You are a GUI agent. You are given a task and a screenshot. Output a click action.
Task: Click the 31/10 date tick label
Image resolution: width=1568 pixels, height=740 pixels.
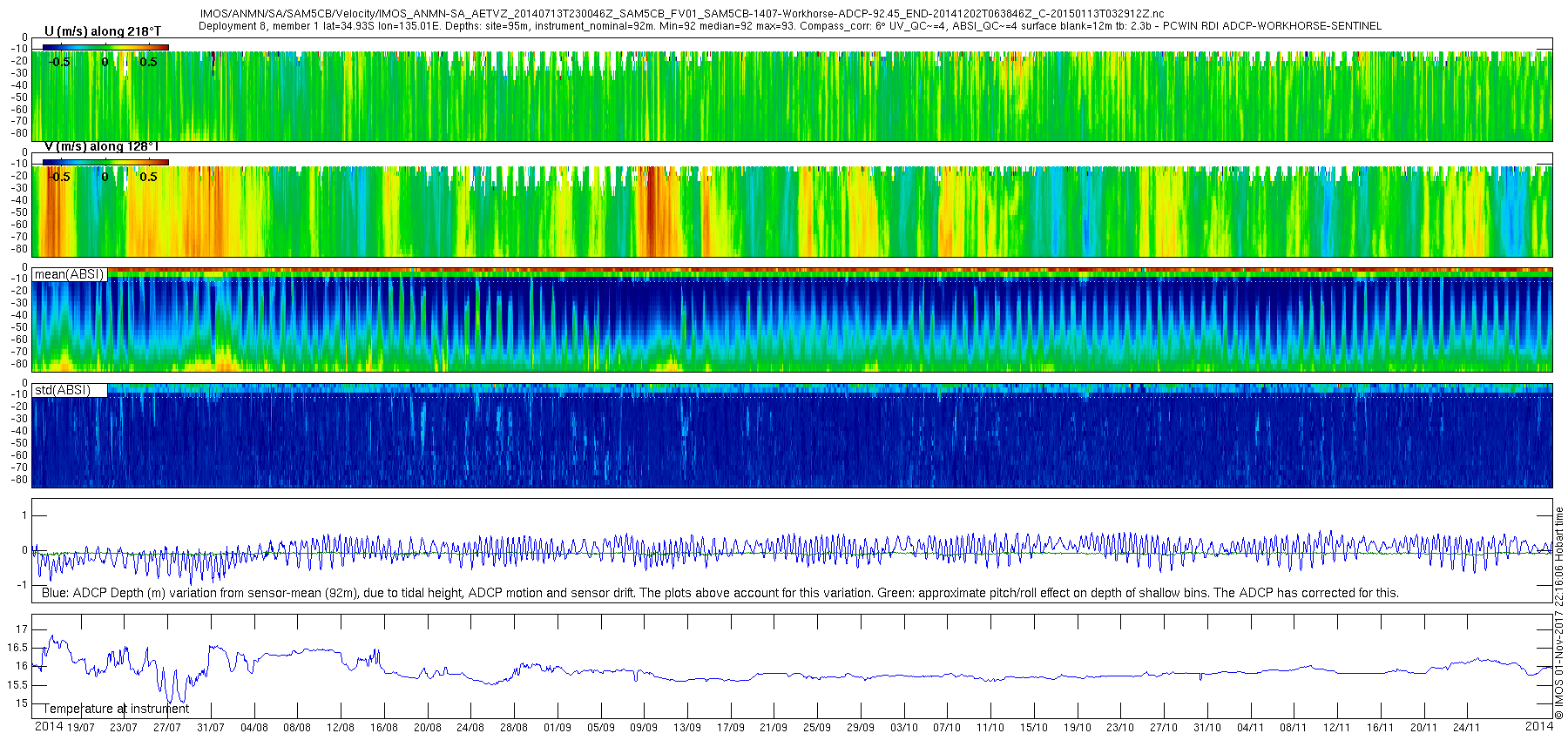[x=1206, y=727]
